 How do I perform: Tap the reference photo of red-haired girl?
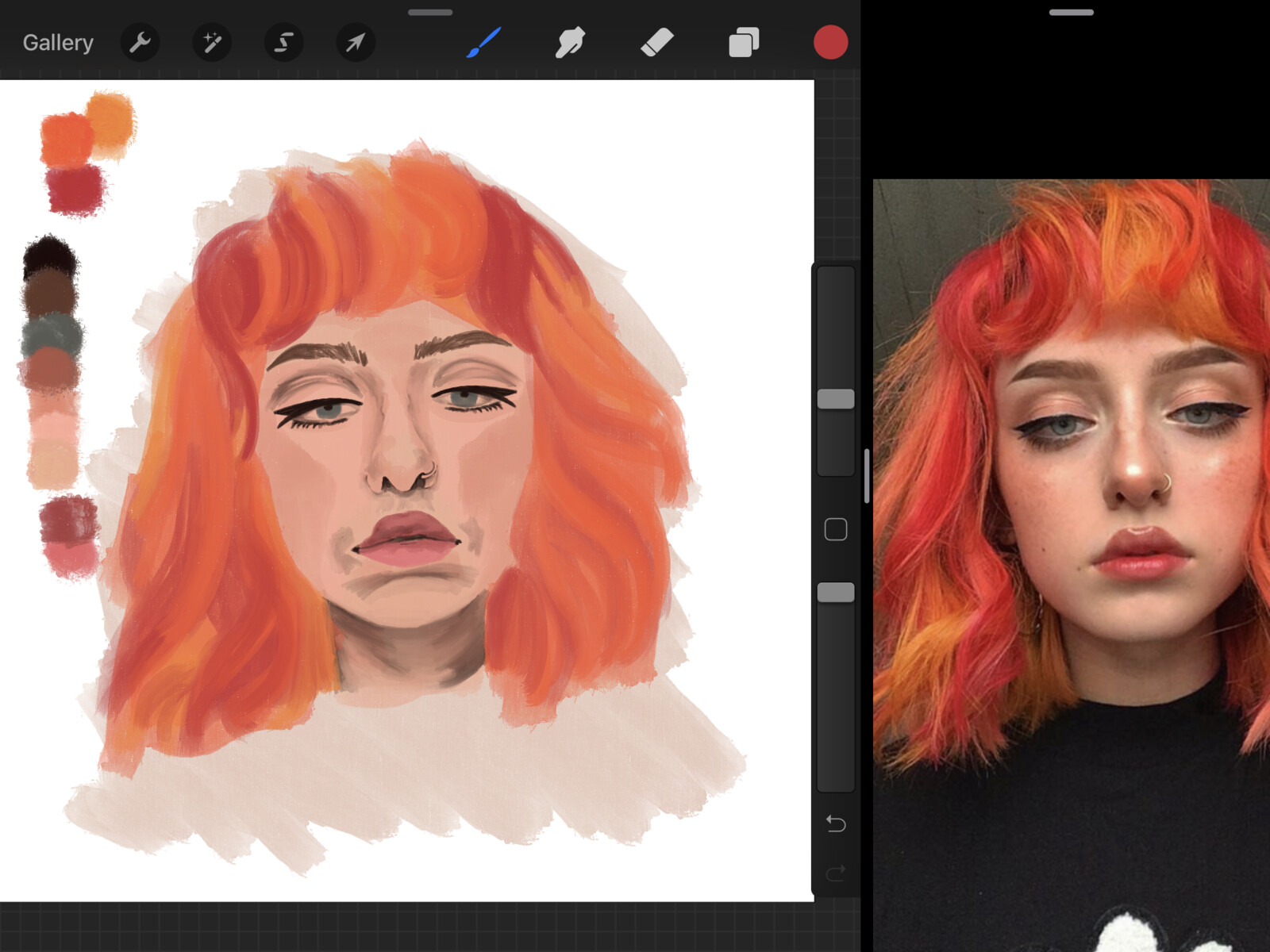[x=1072, y=555]
